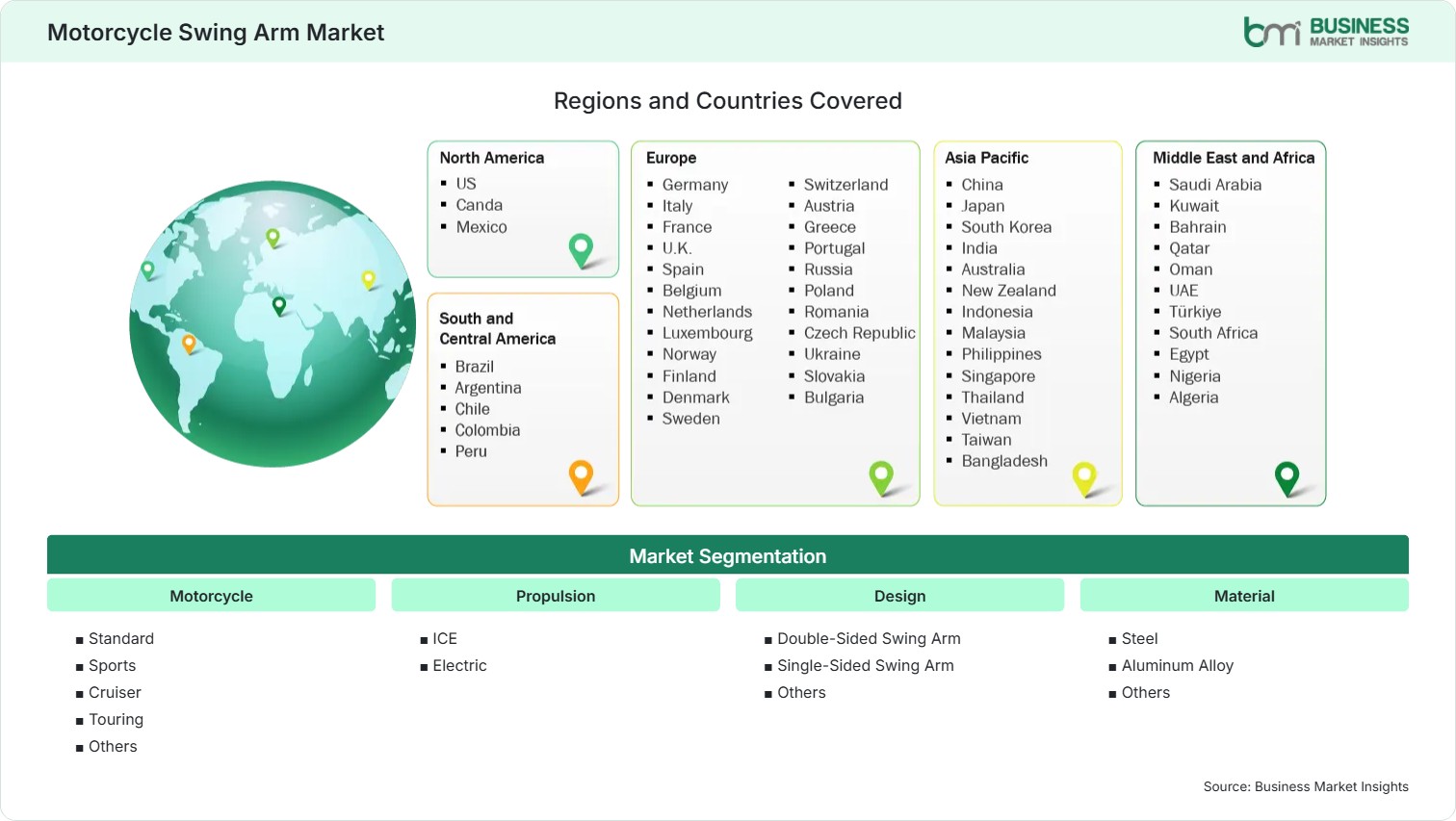Viewport: 1456px width, 821px height.
Task: Click the orange pin on the globe over South America
Action: (189, 343)
